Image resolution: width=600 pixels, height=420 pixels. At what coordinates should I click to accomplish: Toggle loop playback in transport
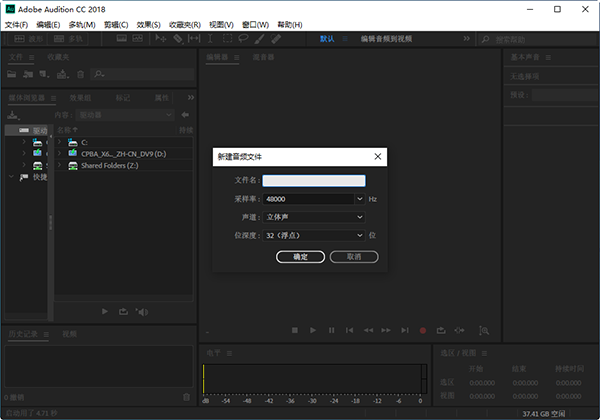(x=441, y=330)
